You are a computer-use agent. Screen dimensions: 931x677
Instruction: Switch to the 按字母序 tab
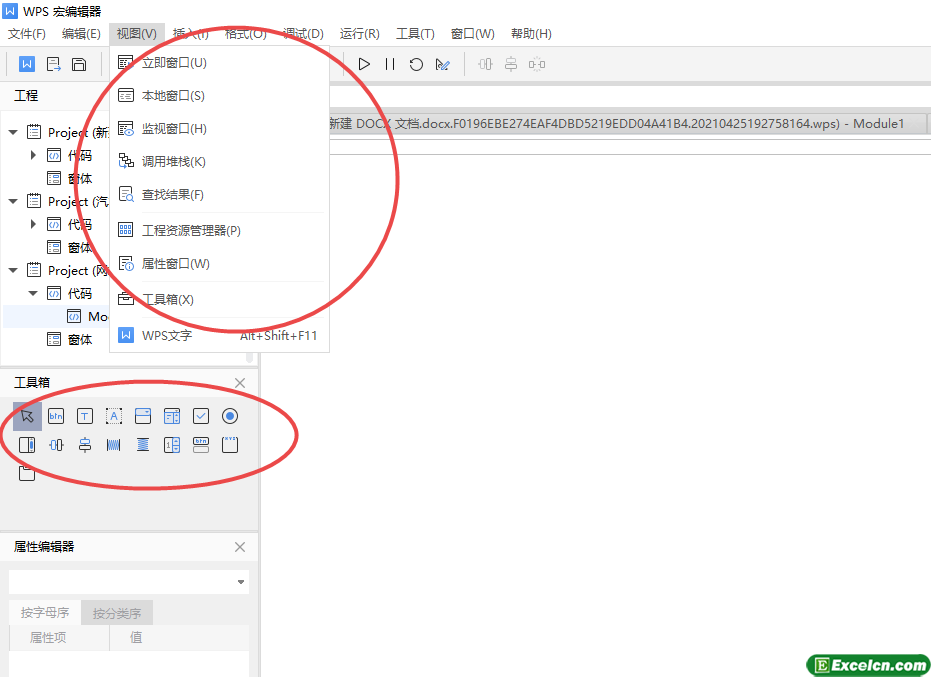(x=45, y=613)
